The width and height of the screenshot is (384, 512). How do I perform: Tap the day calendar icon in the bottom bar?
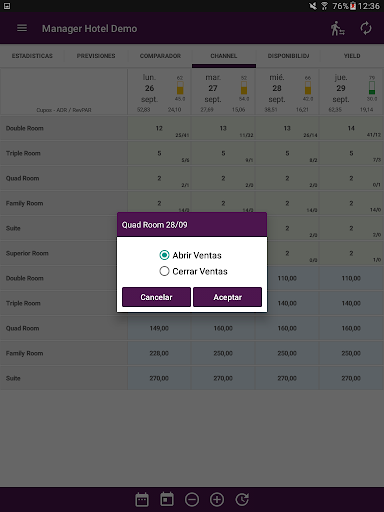click(x=167, y=499)
